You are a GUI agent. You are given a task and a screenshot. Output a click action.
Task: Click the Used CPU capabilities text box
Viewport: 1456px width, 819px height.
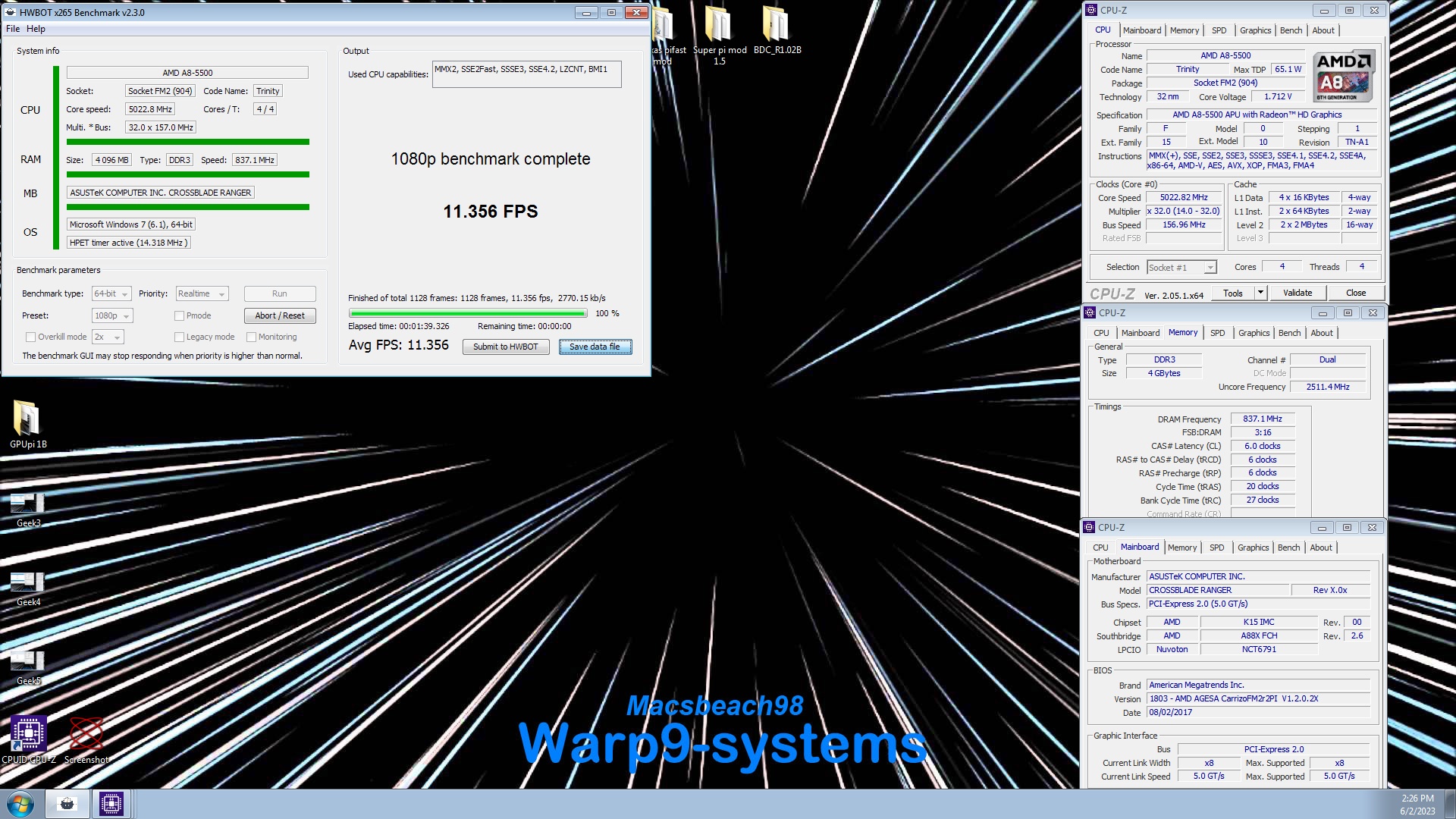tap(526, 74)
